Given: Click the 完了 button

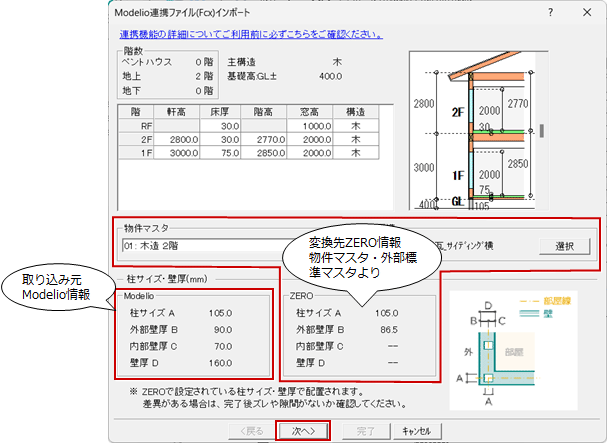Looking at the screenshot, I should [366, 431].
